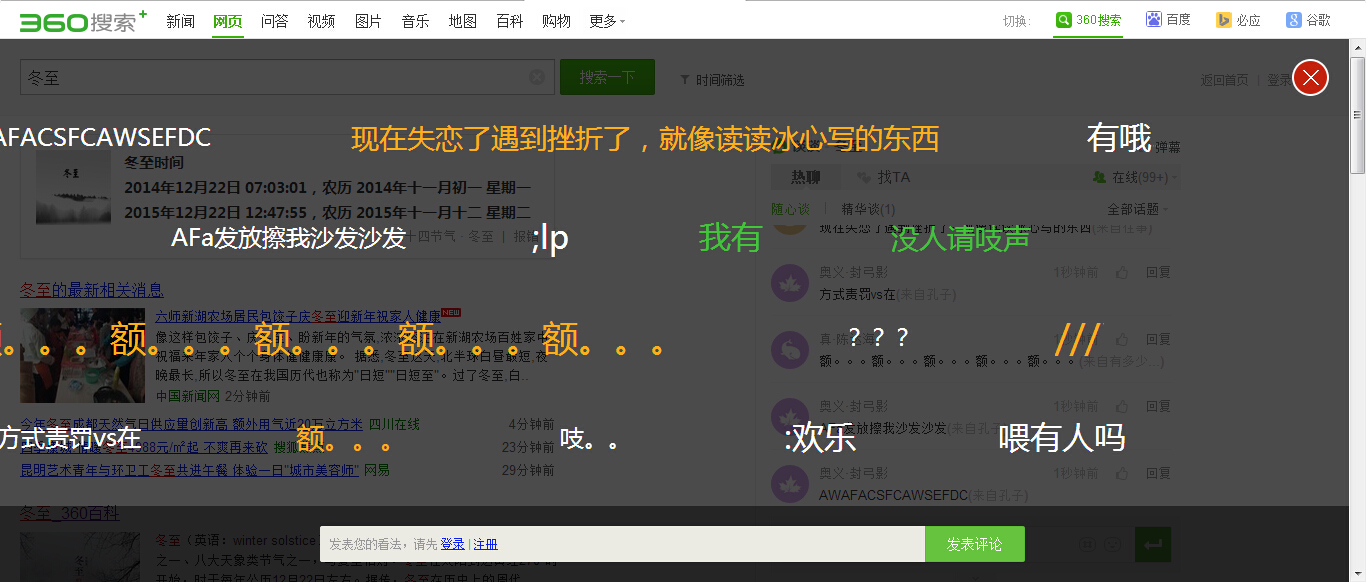
Task: Select the 热聊 tab
Action: 805,177
